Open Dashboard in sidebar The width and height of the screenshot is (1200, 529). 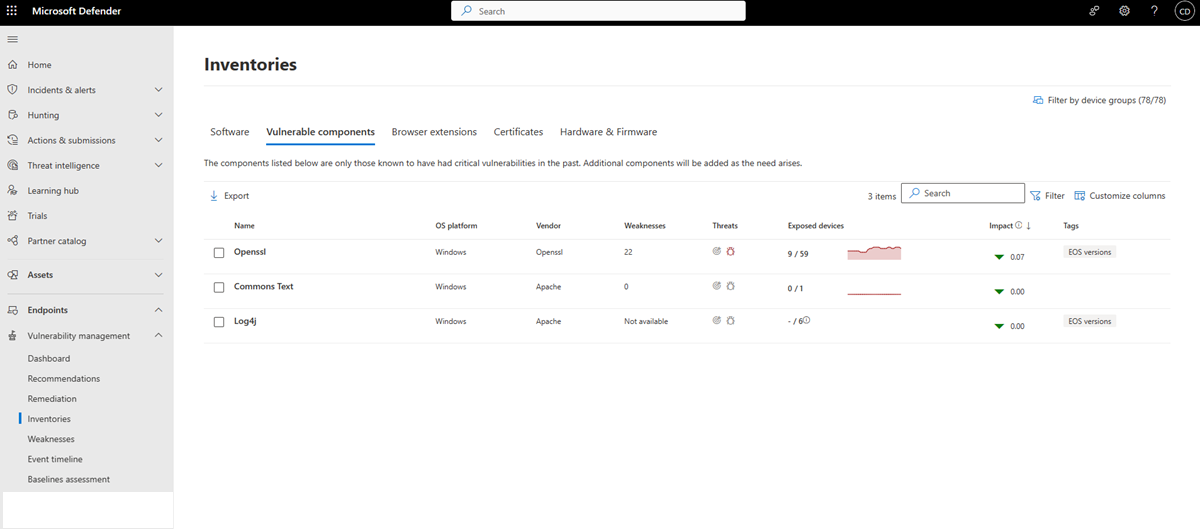pyautogui.click(x=49, y=358)
